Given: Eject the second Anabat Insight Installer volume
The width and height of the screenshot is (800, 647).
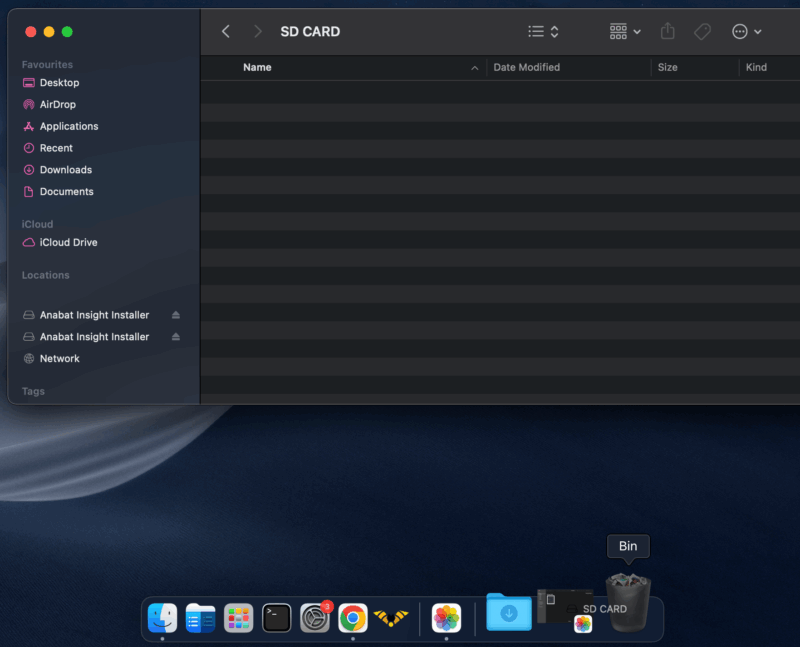Looking at the screenshot, I should point(176,337).
